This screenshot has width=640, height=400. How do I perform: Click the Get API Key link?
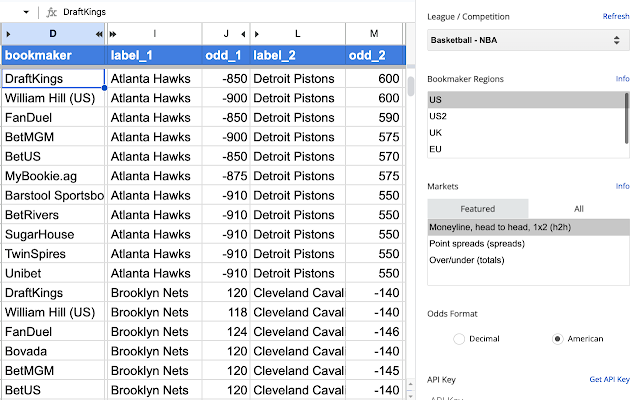coord(609,379)
